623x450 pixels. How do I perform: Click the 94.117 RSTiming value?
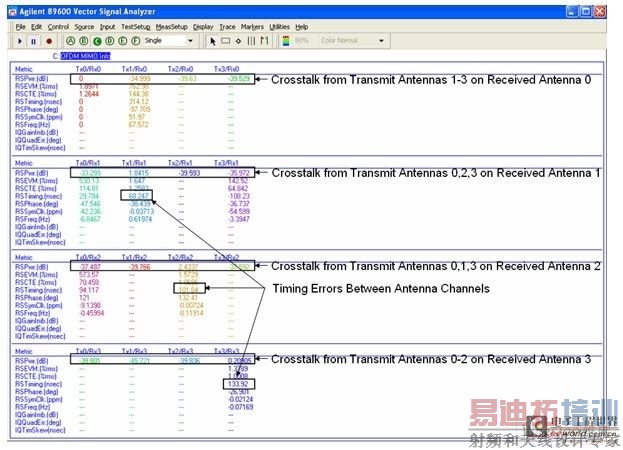[x=89, y=290]
